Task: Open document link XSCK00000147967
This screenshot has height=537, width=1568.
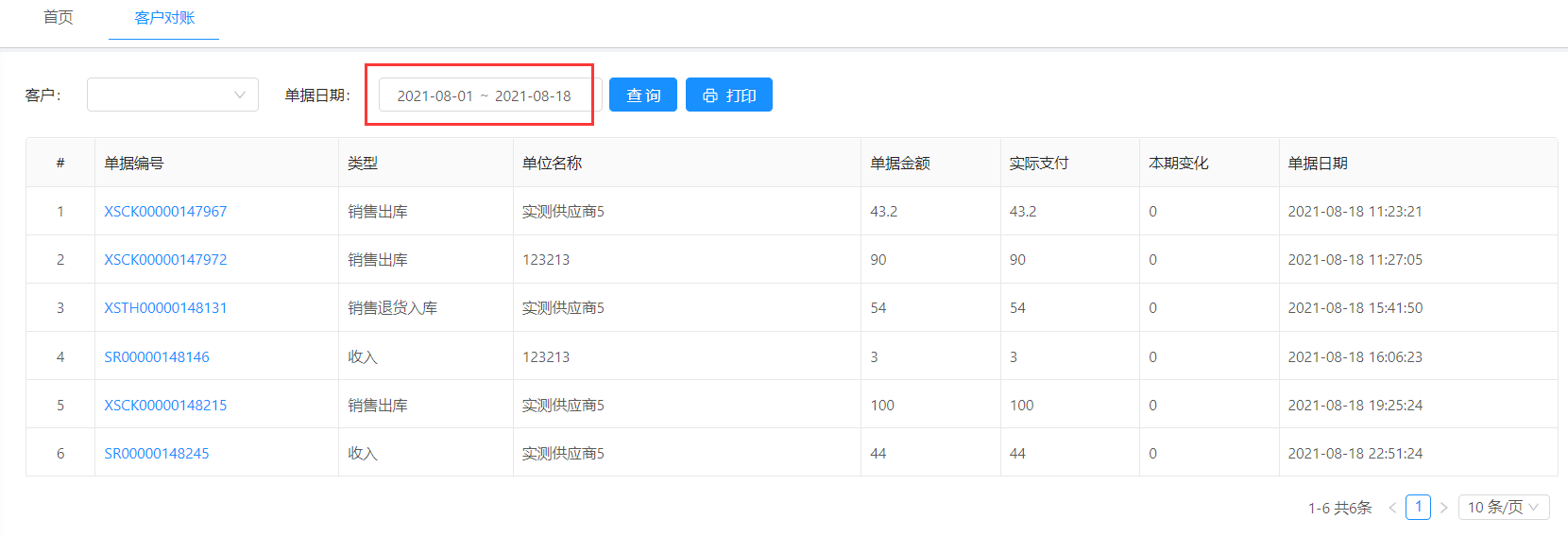Action: [165, 211]
